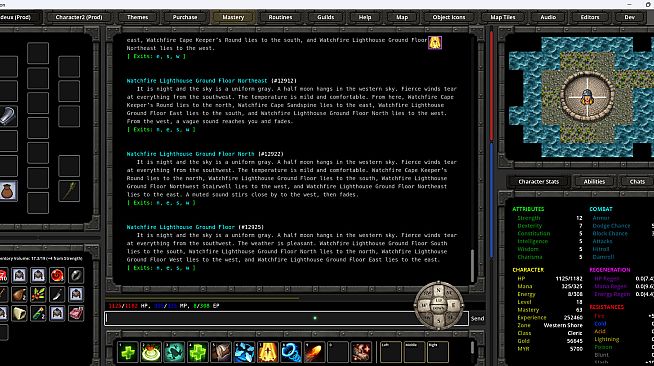The image size is (654, 366).
Task: Open the Map tab
Action: coord(402,17)
